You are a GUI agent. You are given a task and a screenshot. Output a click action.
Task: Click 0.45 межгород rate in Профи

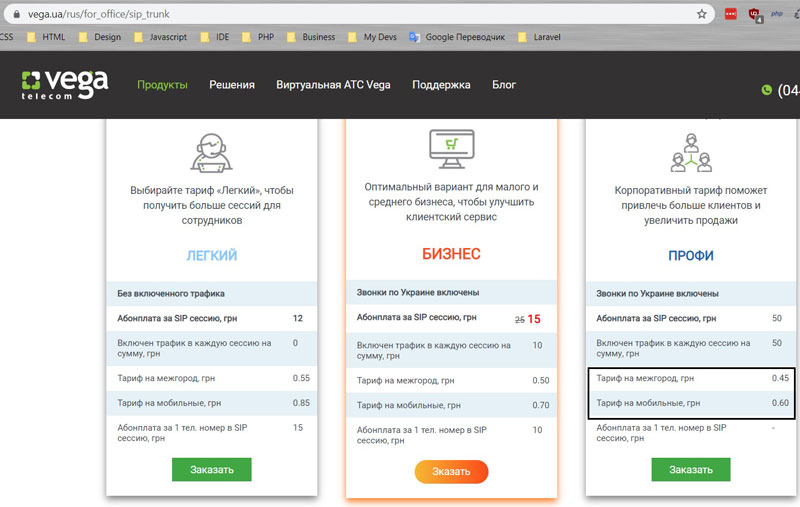(780, 378)
